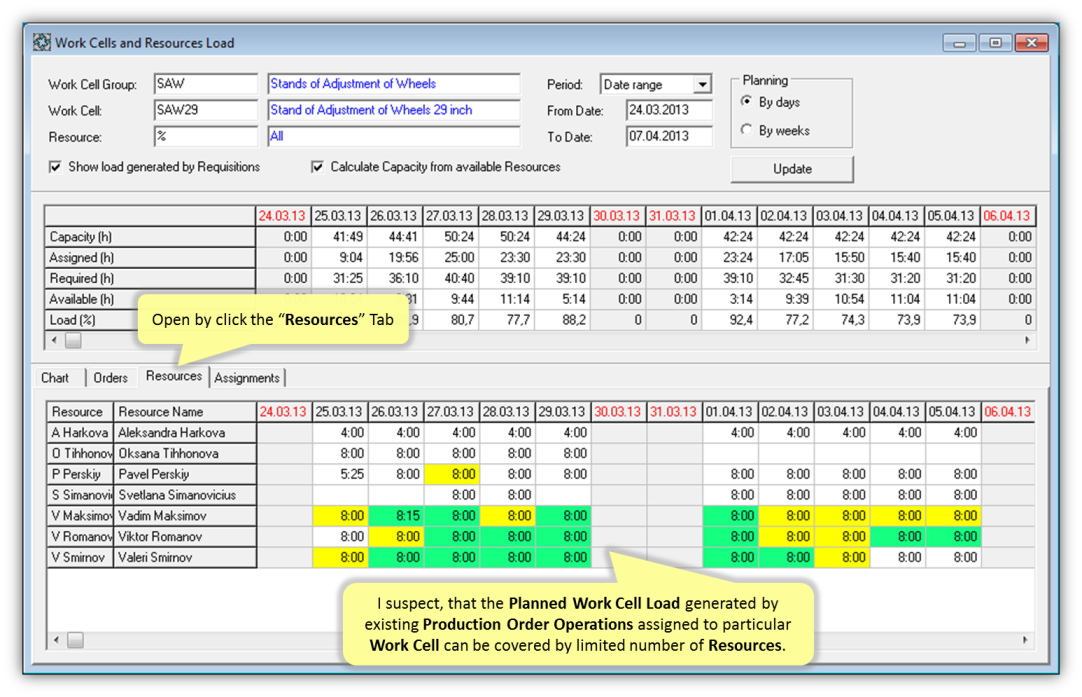Click the right arrow of the resources grid scrollbar
The image size is (1082, 697).
1025,640
